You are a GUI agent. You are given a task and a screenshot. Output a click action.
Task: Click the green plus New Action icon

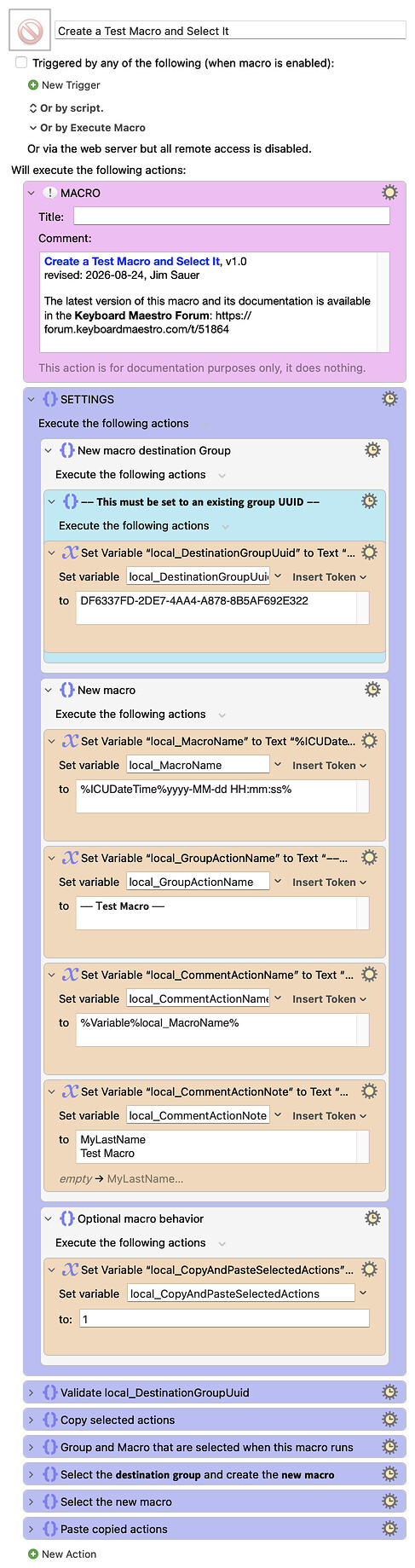click(x=33, y=1554)
